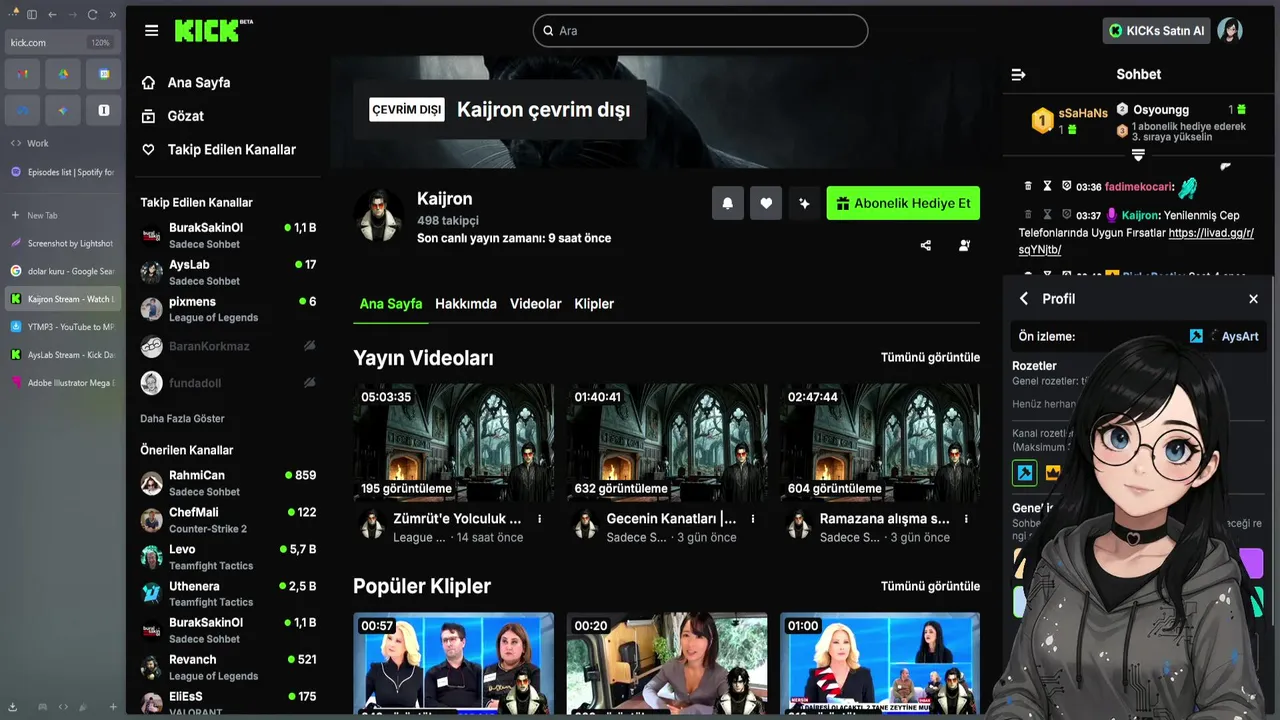Open the Gmail pinned tab

pyautogui.click(x=21, y=74)
